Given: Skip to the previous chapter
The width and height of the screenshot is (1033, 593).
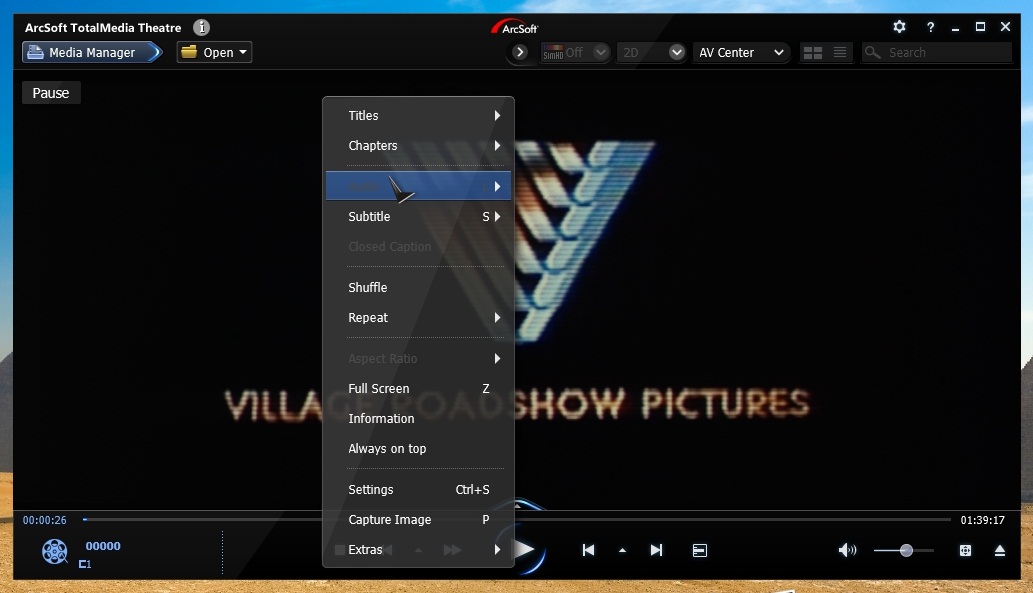Looking at the screenshot, I should click(x=588, y=550).
